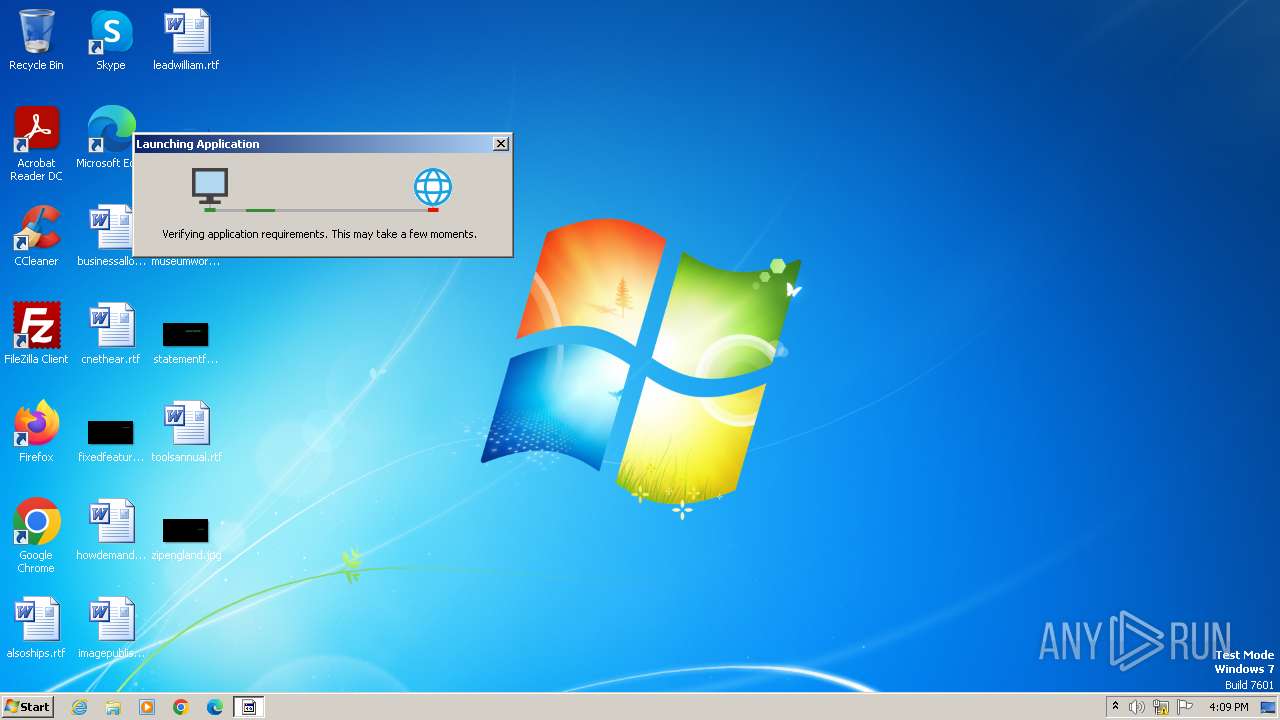Launch CCleaner from the desktop
Screen dimensions: 1280x720
(36, 236)
